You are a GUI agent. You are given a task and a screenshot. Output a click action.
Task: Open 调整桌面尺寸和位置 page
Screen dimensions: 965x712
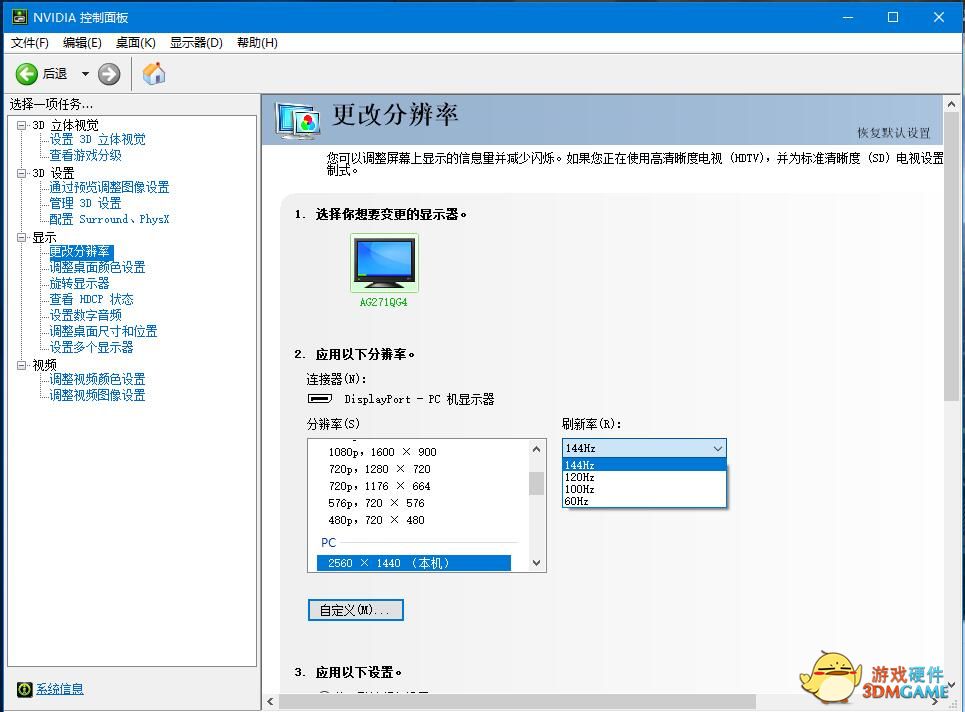tap(103, 332)
